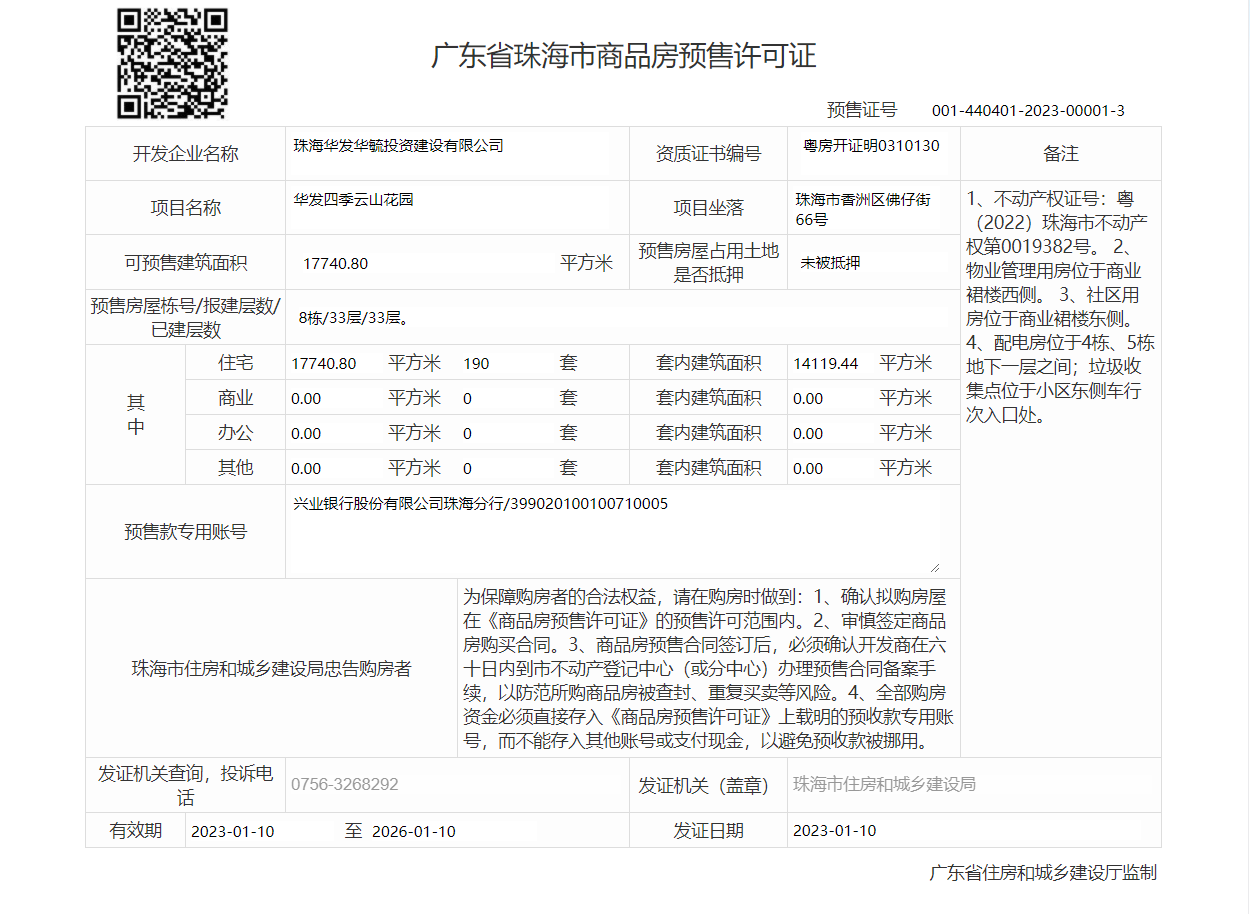Select the 资质证书编号 value field

[871, 146]
